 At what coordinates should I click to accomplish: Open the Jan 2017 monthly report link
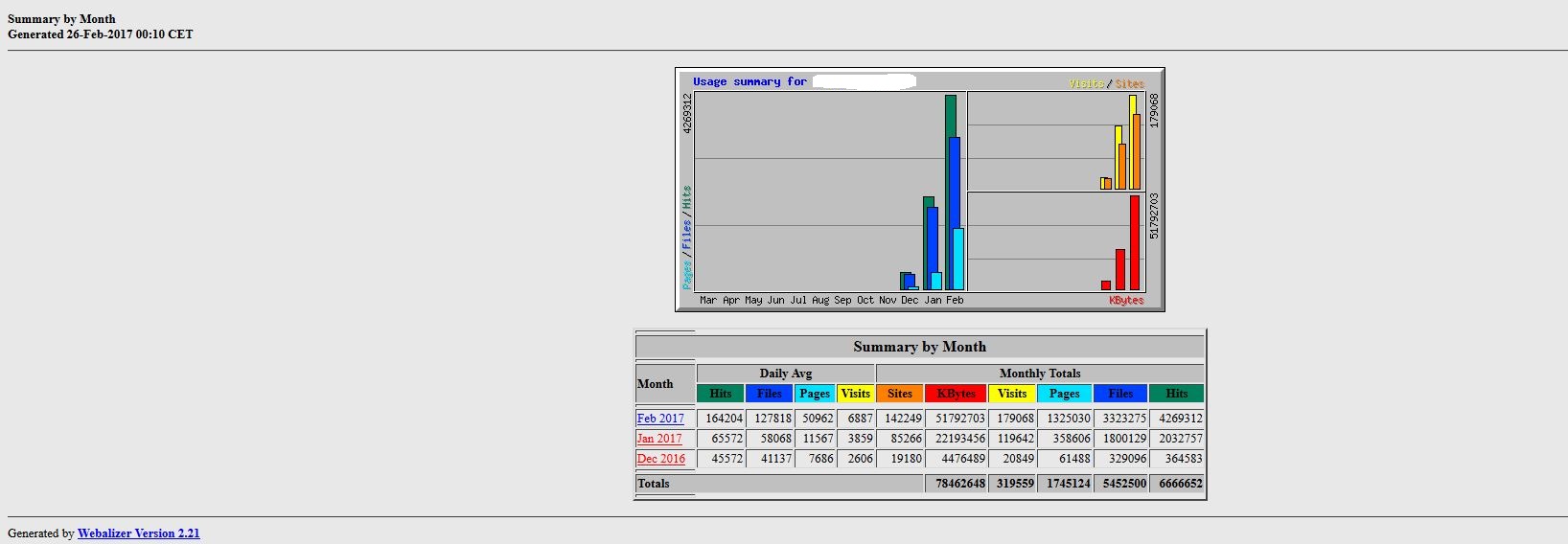(659, 439)
